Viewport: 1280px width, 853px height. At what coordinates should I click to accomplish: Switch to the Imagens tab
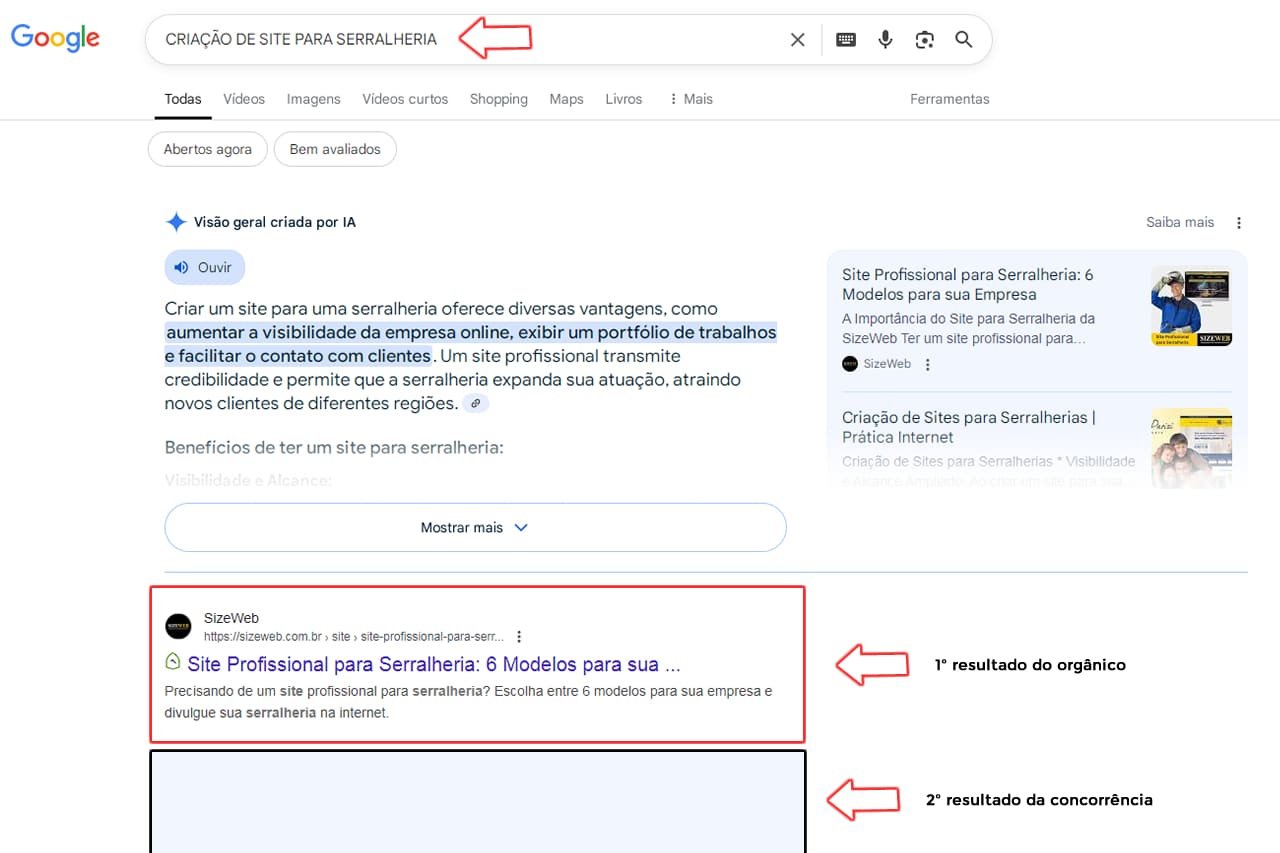point(313,99)
